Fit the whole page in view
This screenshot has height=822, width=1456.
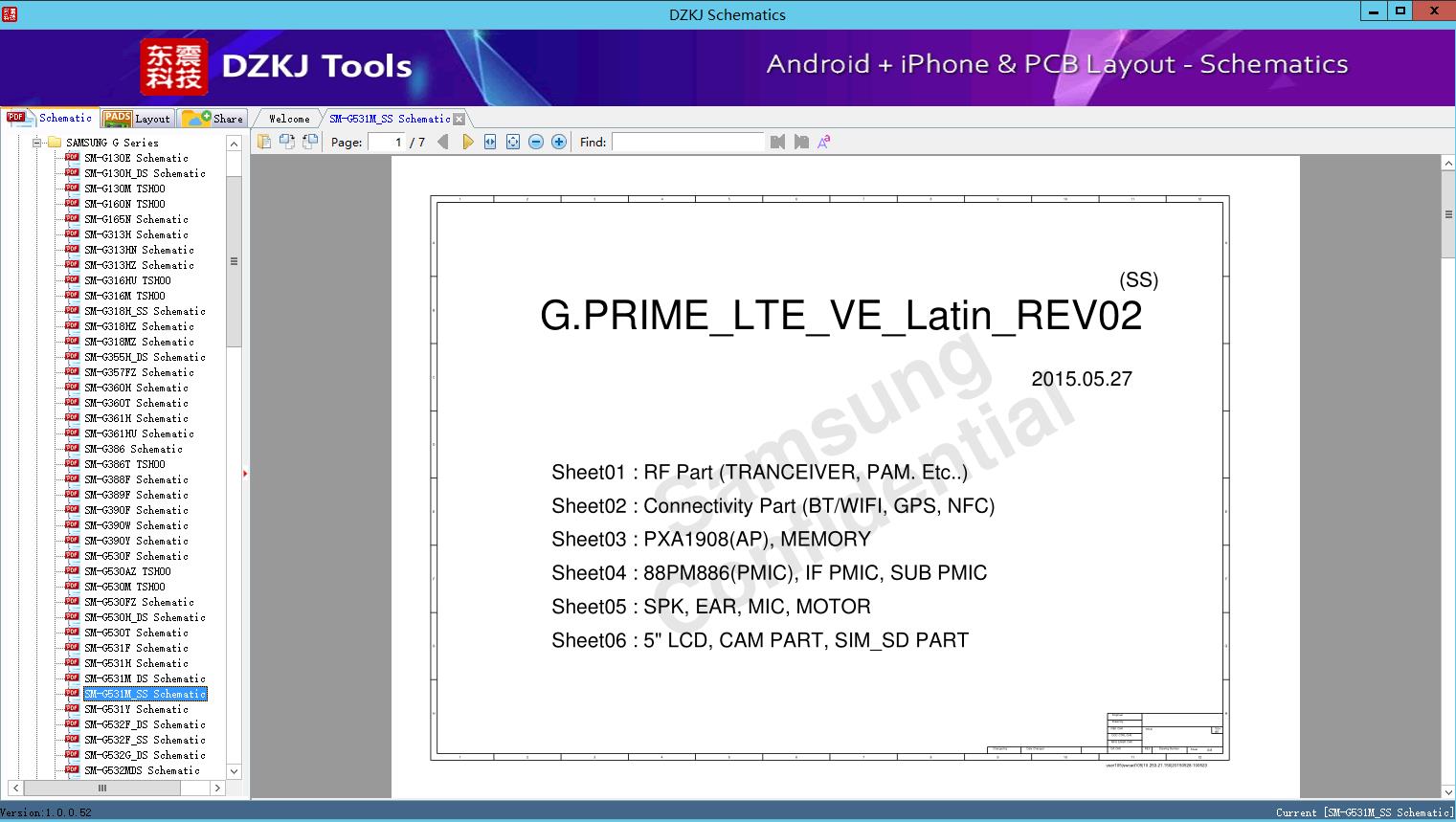513,142
